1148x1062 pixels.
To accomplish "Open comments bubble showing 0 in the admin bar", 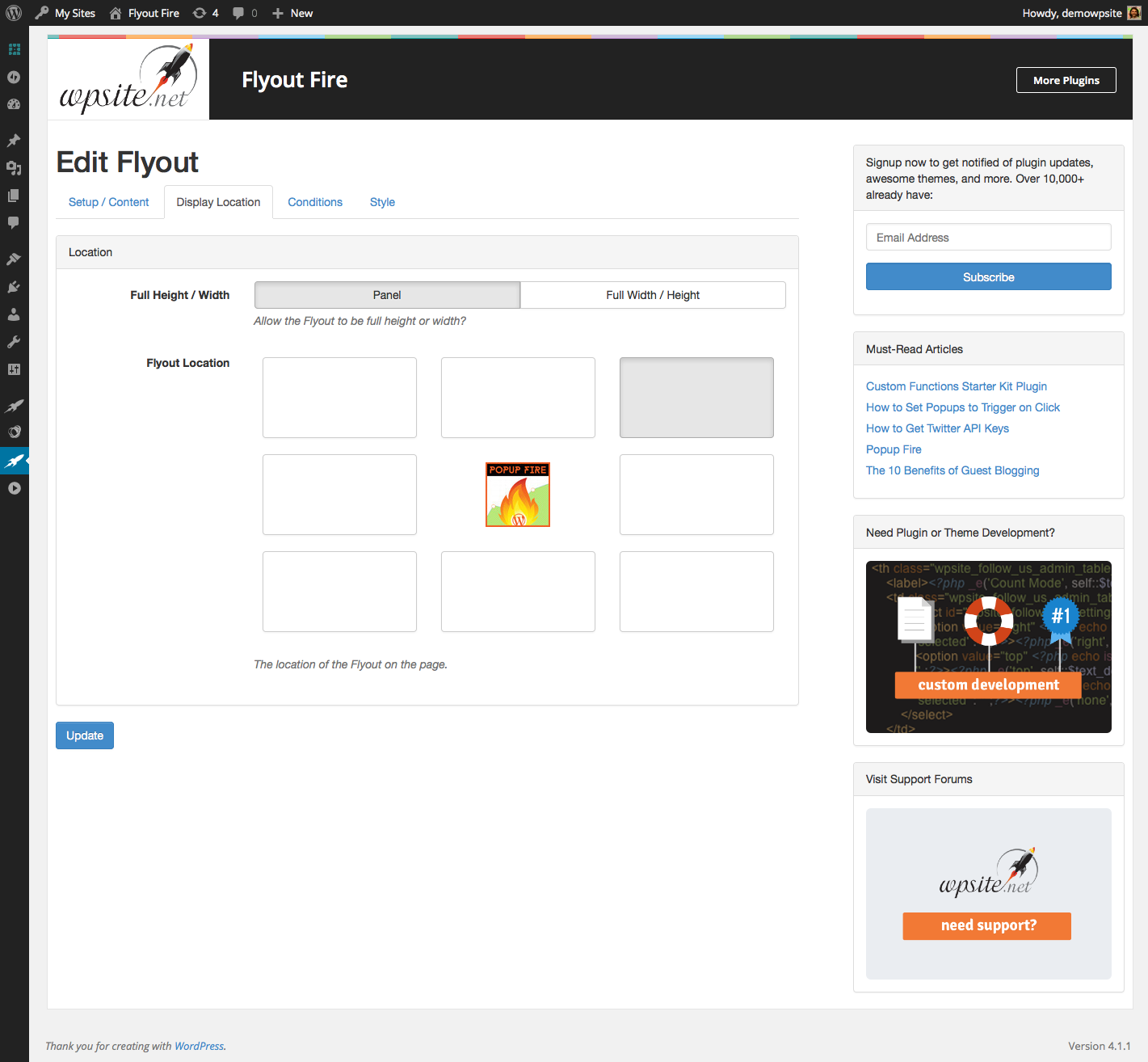I will click(245, 13).
